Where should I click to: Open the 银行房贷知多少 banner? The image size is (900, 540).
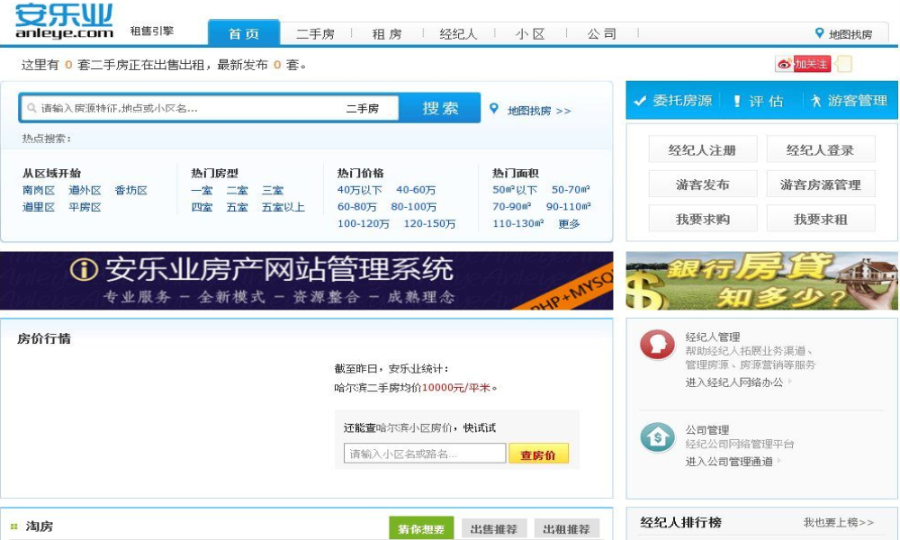pyautogui.click(x=762, y=281)
